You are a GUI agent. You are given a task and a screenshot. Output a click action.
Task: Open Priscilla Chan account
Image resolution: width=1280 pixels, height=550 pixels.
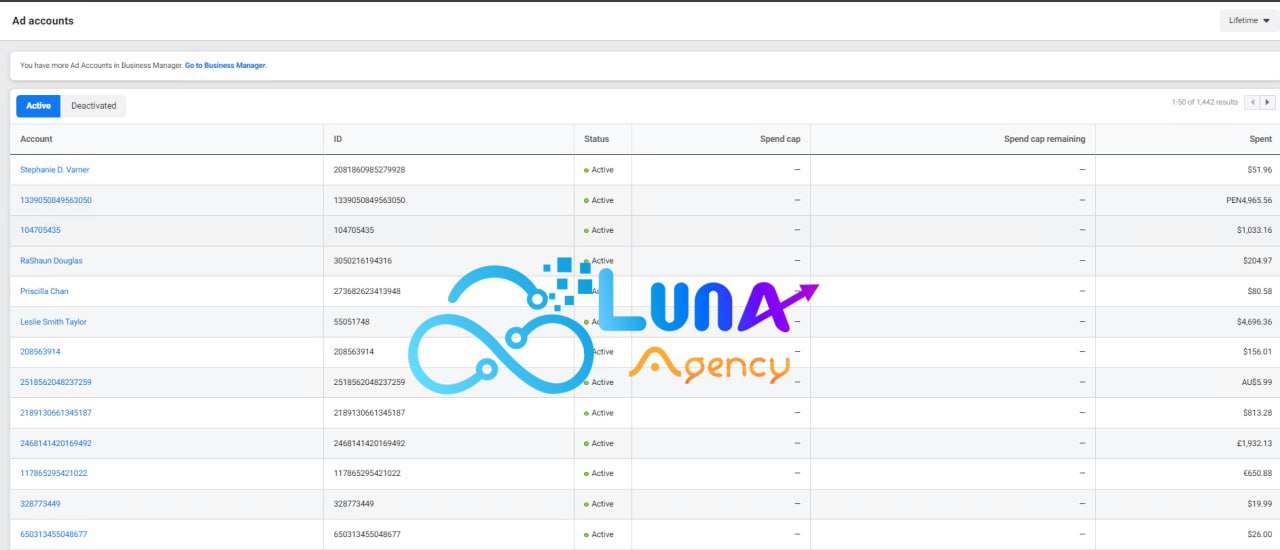point(44,291)
